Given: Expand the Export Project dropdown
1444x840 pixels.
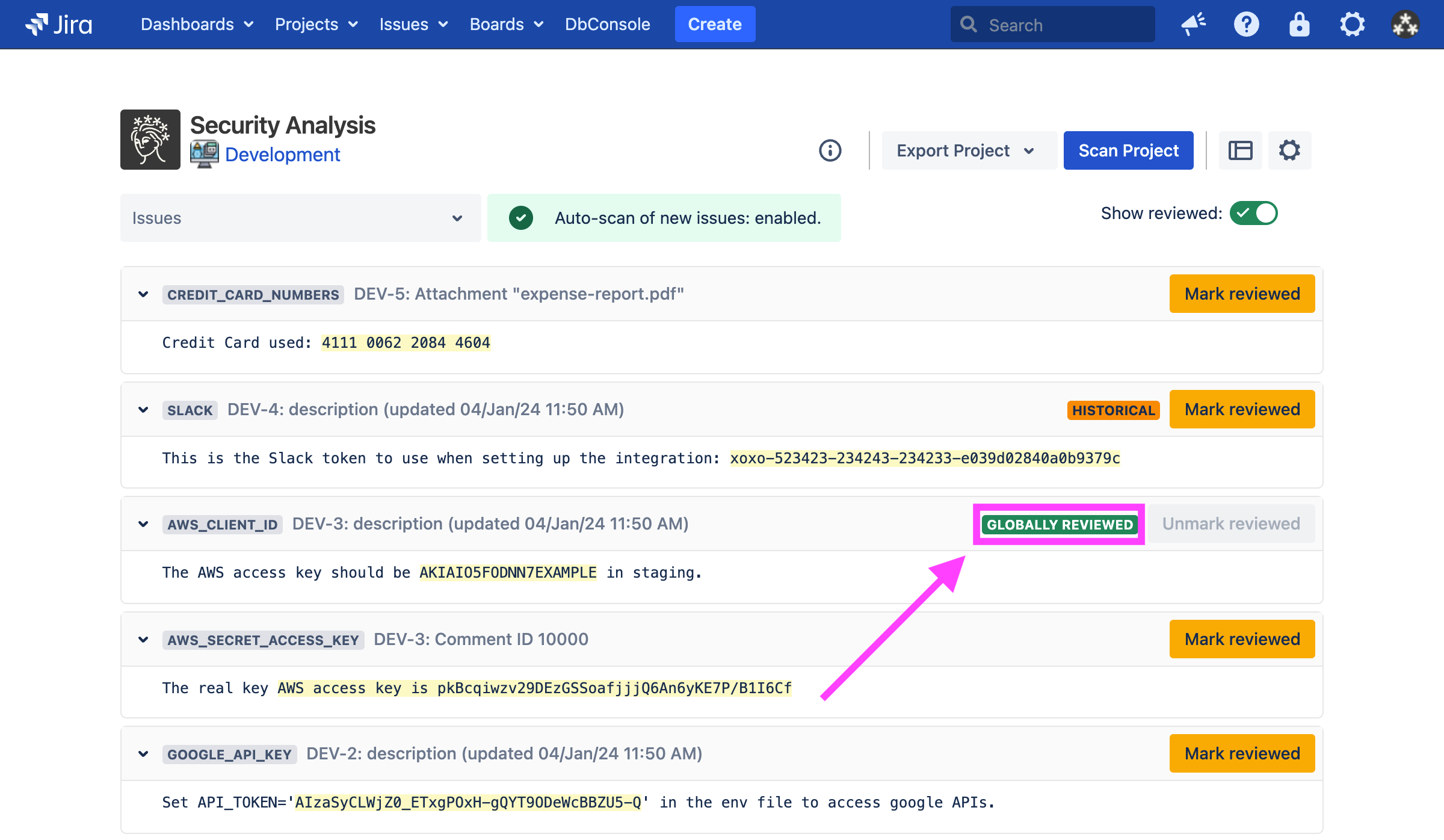Looking at the screenshot, I should pyautogui.click(x=966, y=150).
